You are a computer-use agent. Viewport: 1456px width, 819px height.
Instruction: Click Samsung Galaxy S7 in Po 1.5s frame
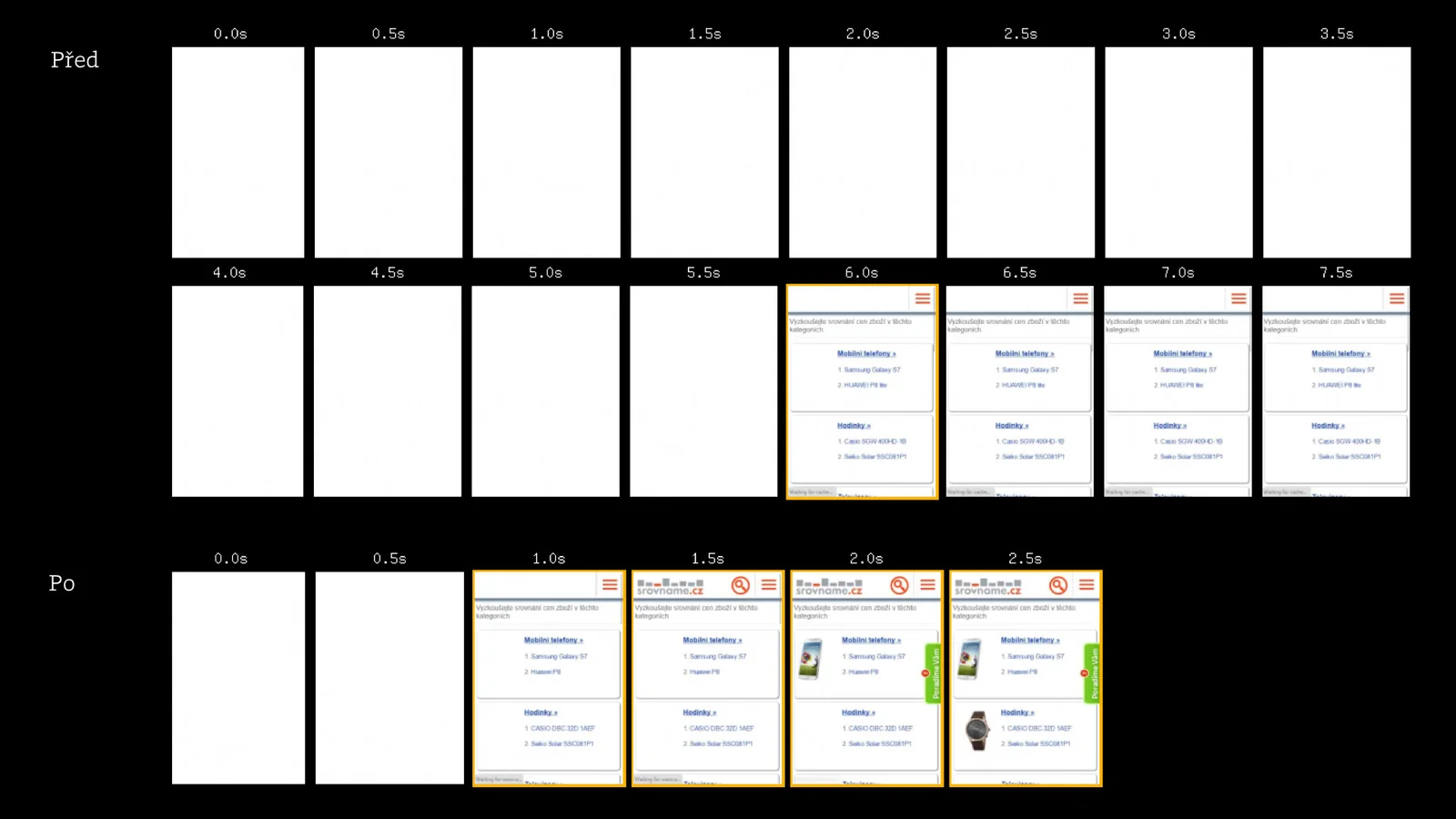click(717, 656)
